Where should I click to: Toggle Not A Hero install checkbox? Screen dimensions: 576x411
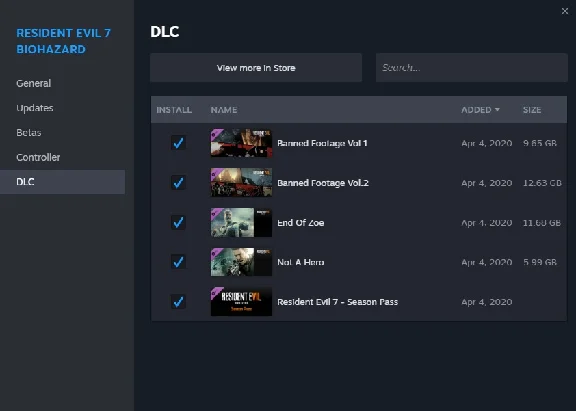(178, 262)
